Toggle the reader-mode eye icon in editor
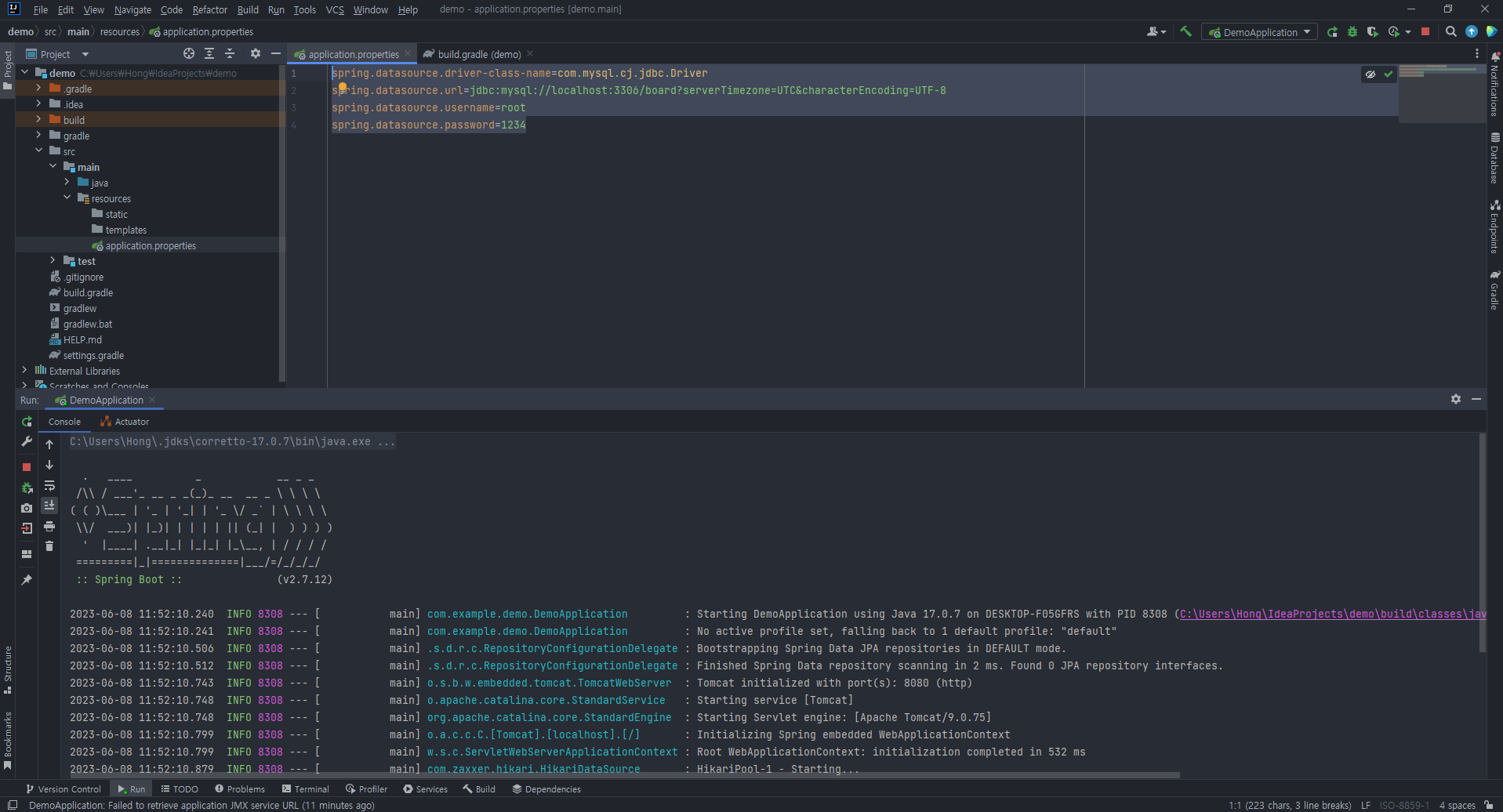 point(1370,74)
